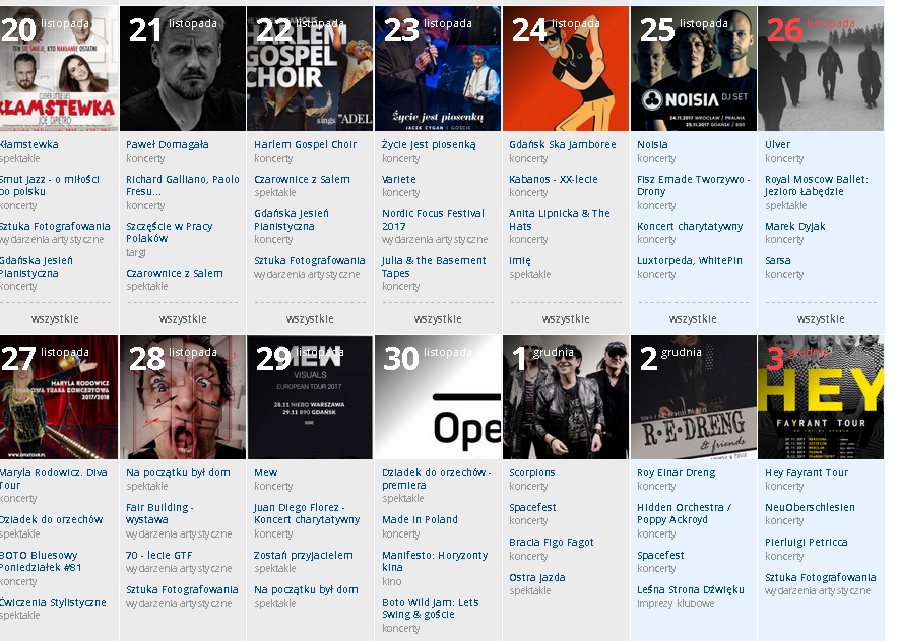Click the Maryla Rodowicz tour poster thumbnail
899x641 pixels.
[x=59, y=397]
